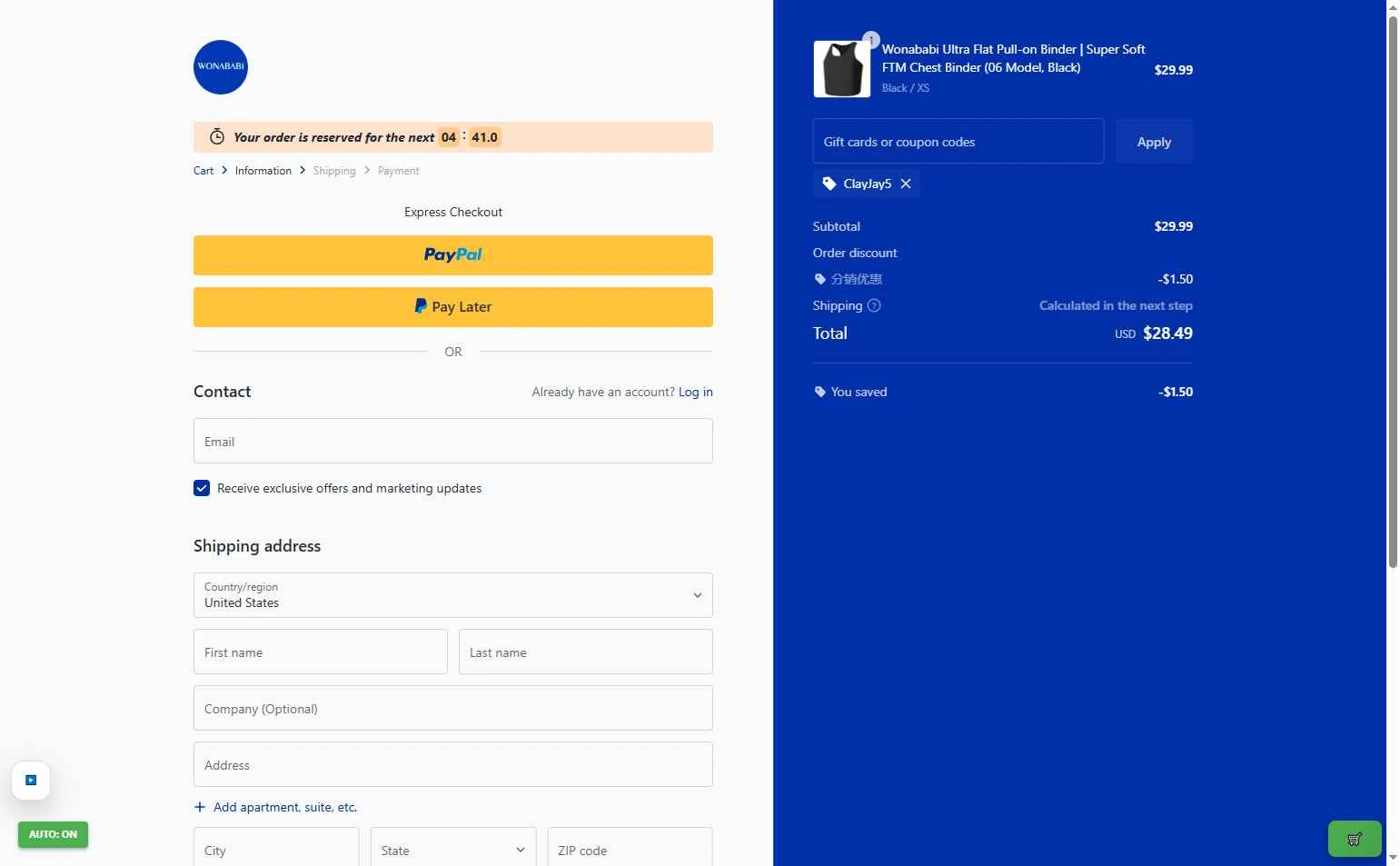The height and width of the screenshot is (866, 1400).
Task: Click the plus icon for apartment
Action: (x=200, y=807)
